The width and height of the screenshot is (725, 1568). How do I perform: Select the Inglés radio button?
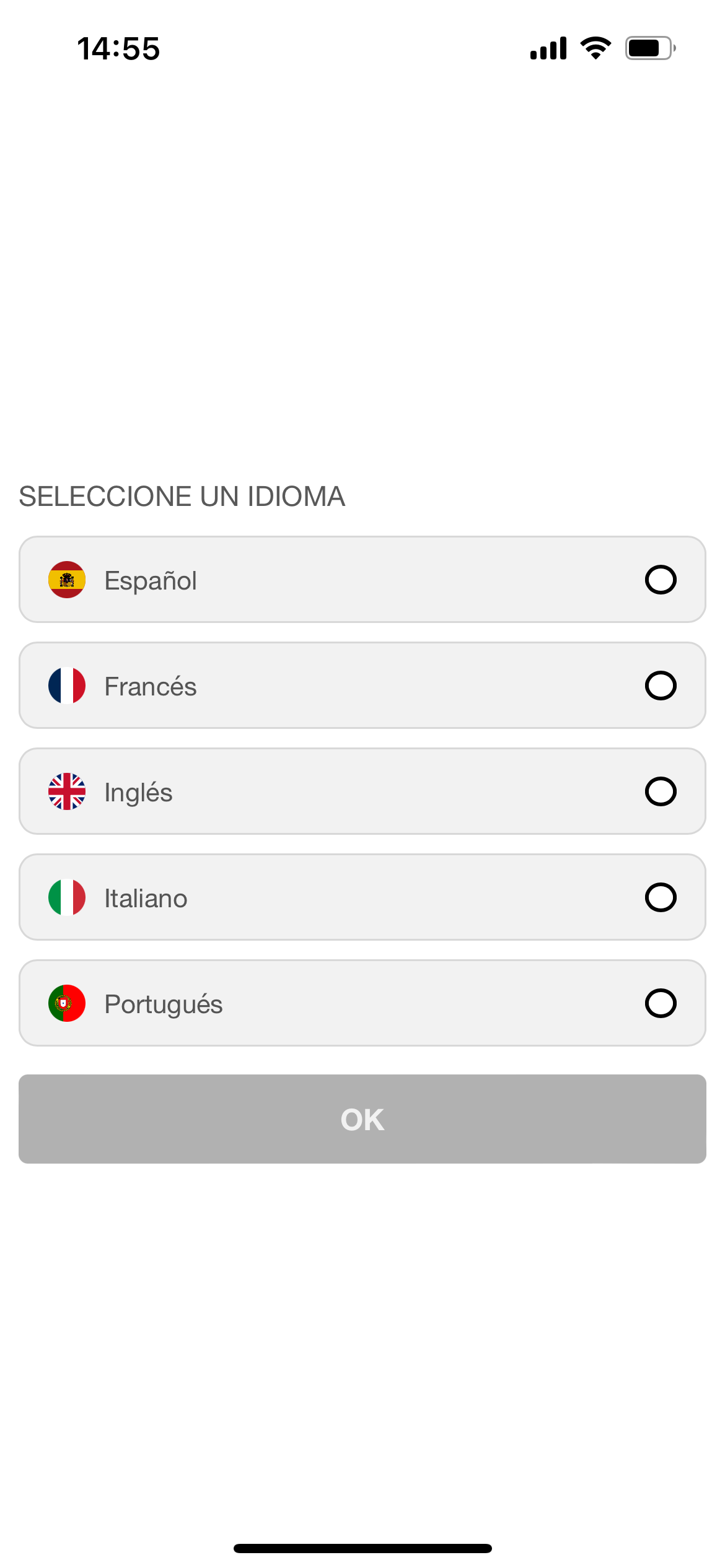coord(661,791)
